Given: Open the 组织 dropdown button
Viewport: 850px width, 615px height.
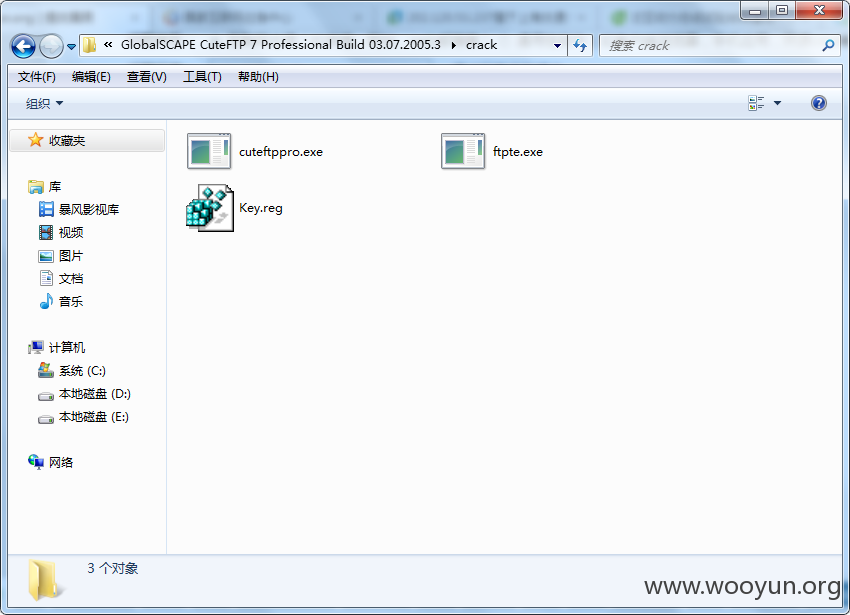Looking at the screenshot, I should (x=44, y=103).
